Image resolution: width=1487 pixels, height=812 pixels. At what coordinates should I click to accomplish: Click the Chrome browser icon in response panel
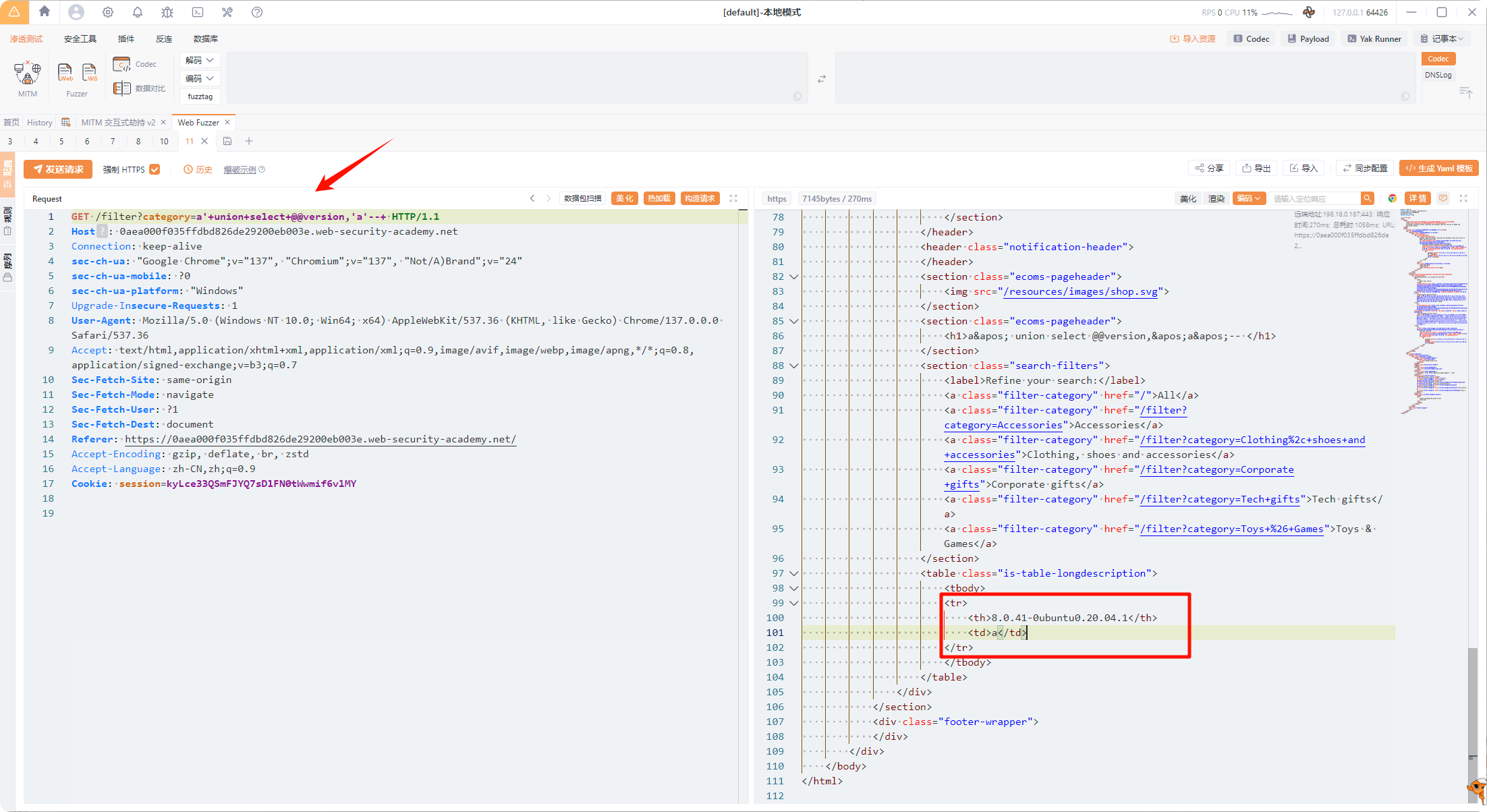(x=1392, y=198)
